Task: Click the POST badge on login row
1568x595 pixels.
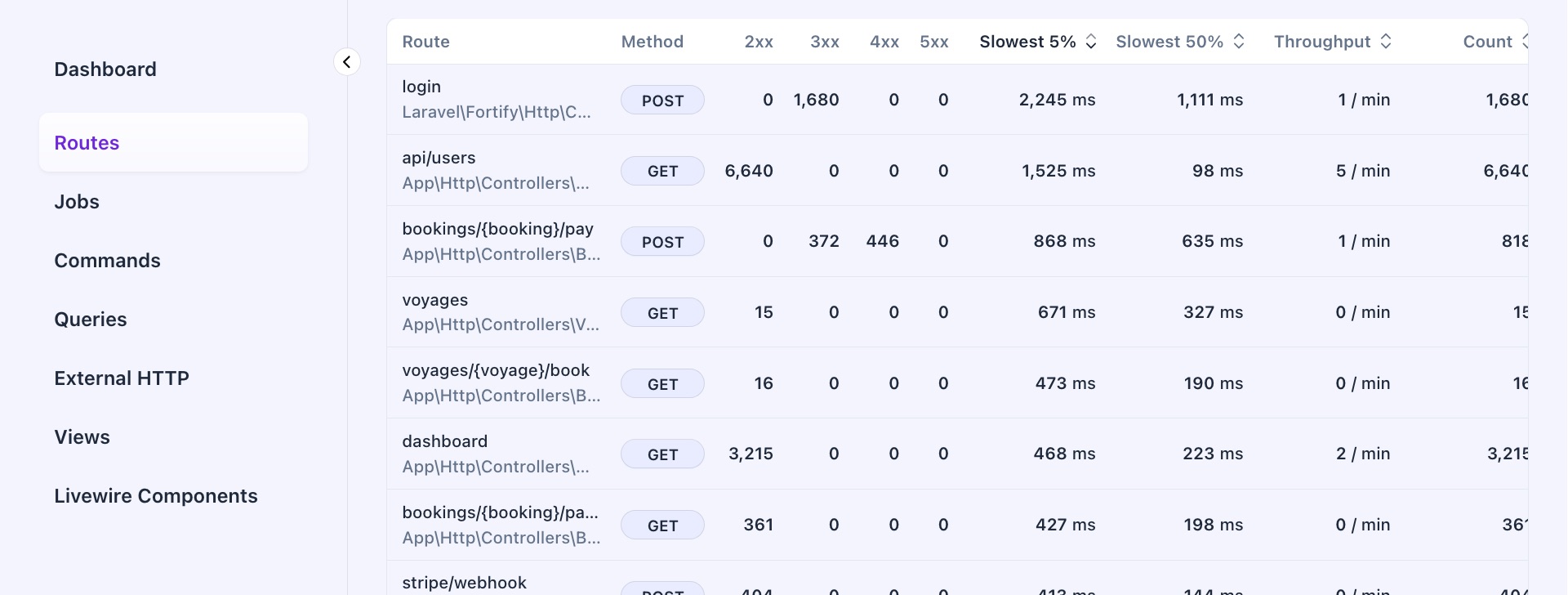Action: [662, 101]
